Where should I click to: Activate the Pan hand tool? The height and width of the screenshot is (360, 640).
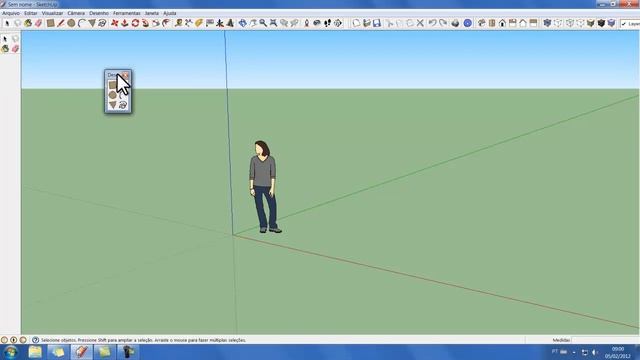click(x=253, y=23)
